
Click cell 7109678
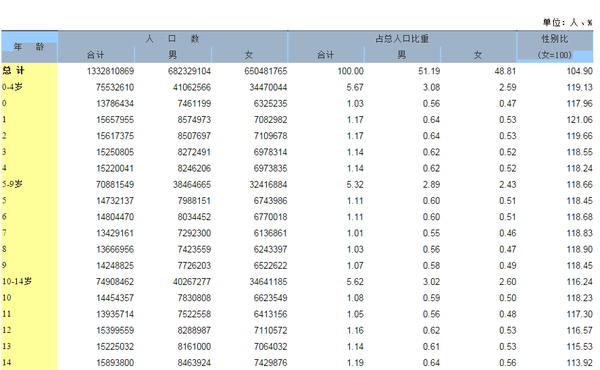(270, 136)
